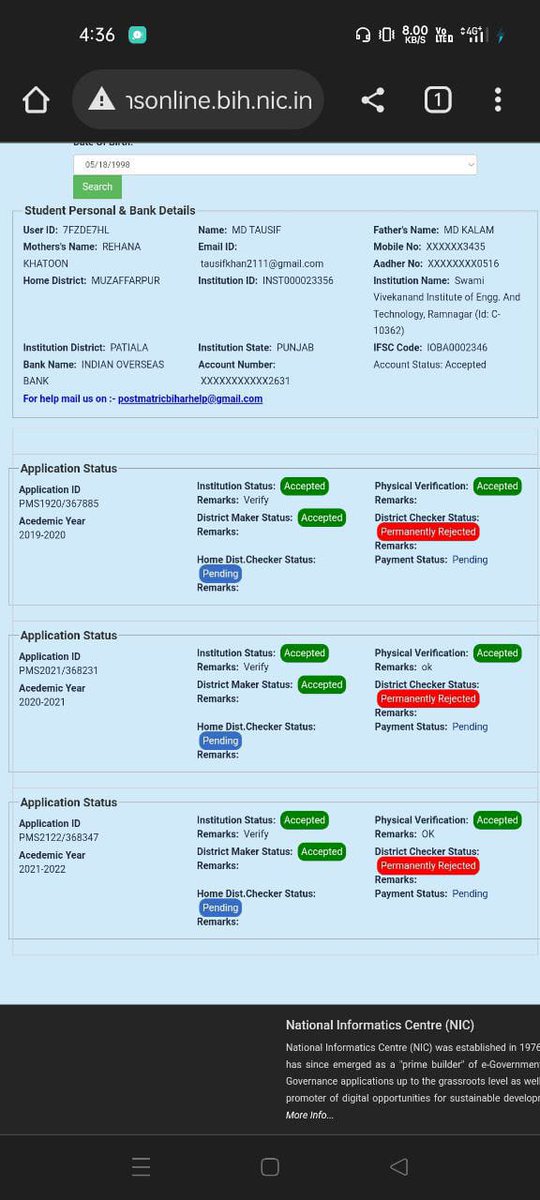Select Father's Name MD KALAM
This screenshot has height=1200, width=540.
pos(469,230)
